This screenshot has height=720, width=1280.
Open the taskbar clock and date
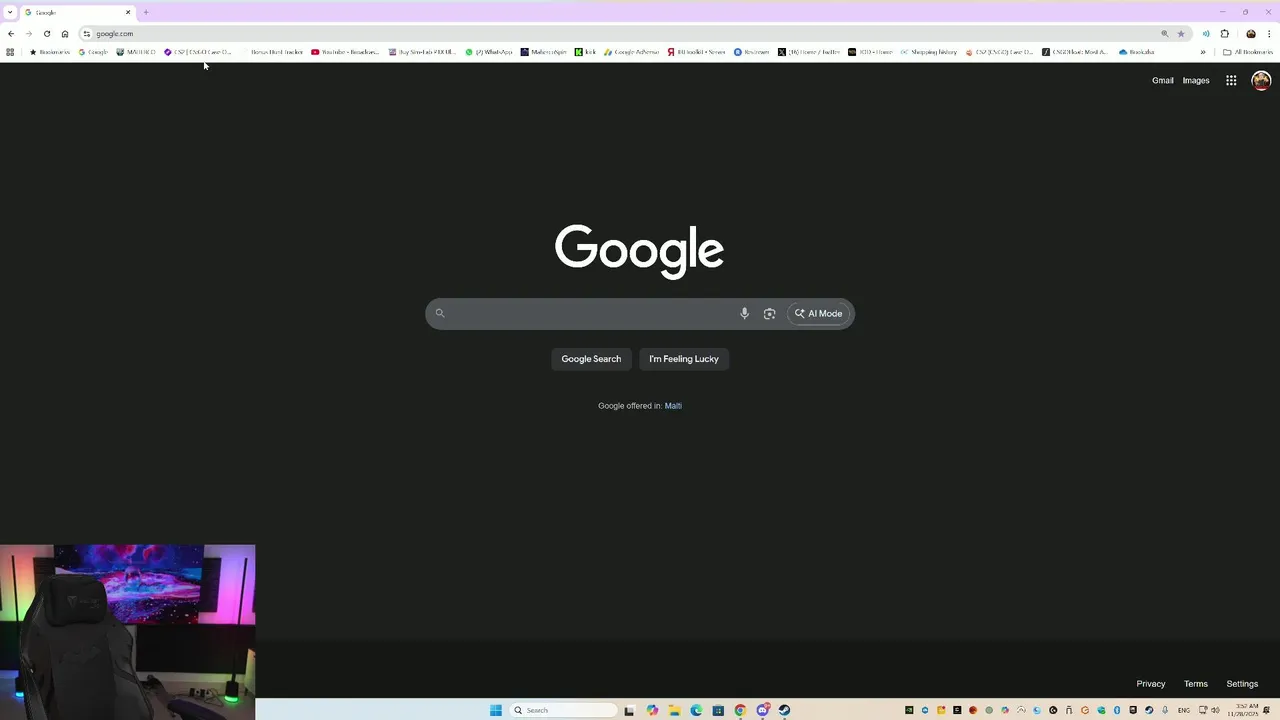[x=1242, y=710]
